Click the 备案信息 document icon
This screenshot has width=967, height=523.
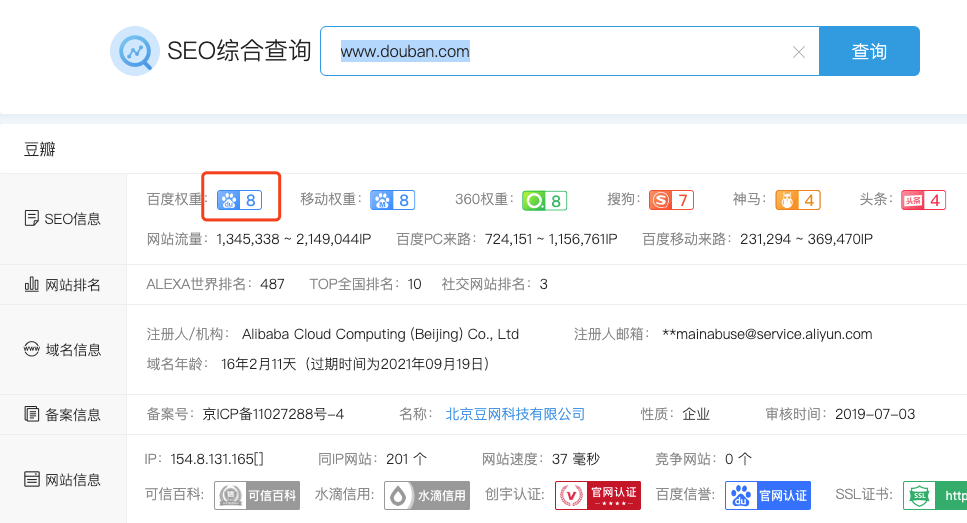pyautogui.click(x=31, y=414)
